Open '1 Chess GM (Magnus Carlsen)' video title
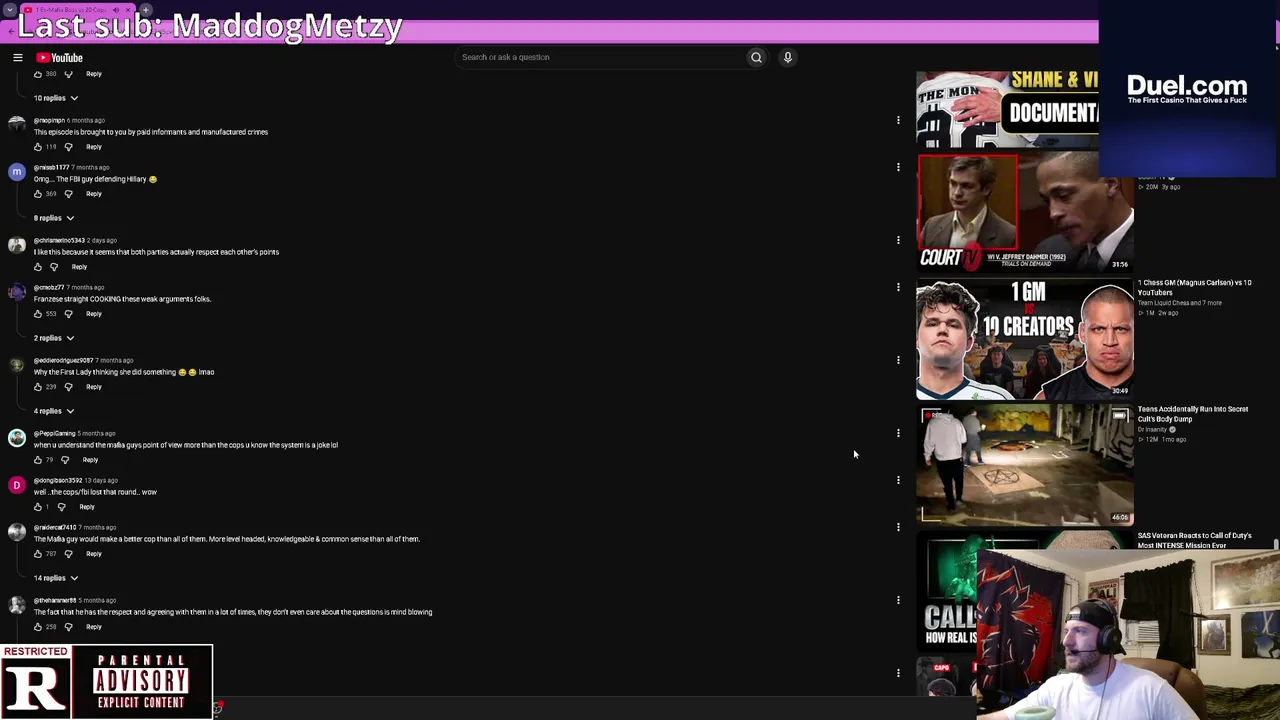Viewport: 1280px width, 720px height. click(1194, 288)
